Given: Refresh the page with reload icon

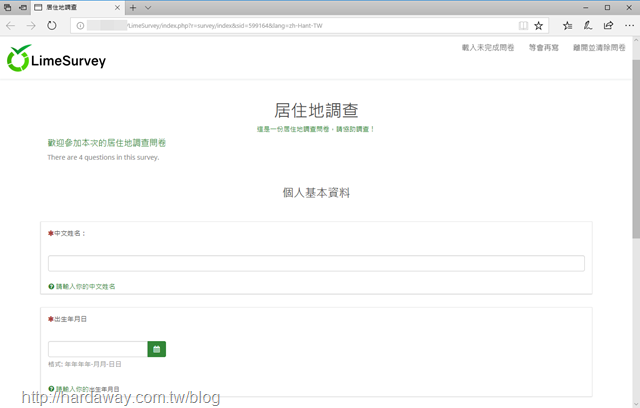Looking at the screenshot, I should pos(51,26).
